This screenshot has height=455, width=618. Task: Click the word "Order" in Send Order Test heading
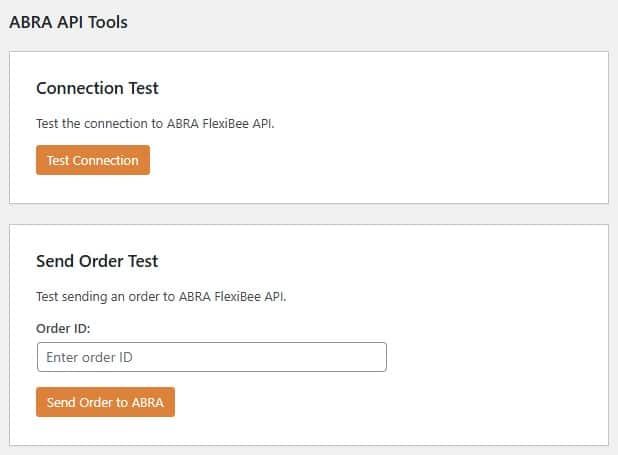tap(102, 261)
